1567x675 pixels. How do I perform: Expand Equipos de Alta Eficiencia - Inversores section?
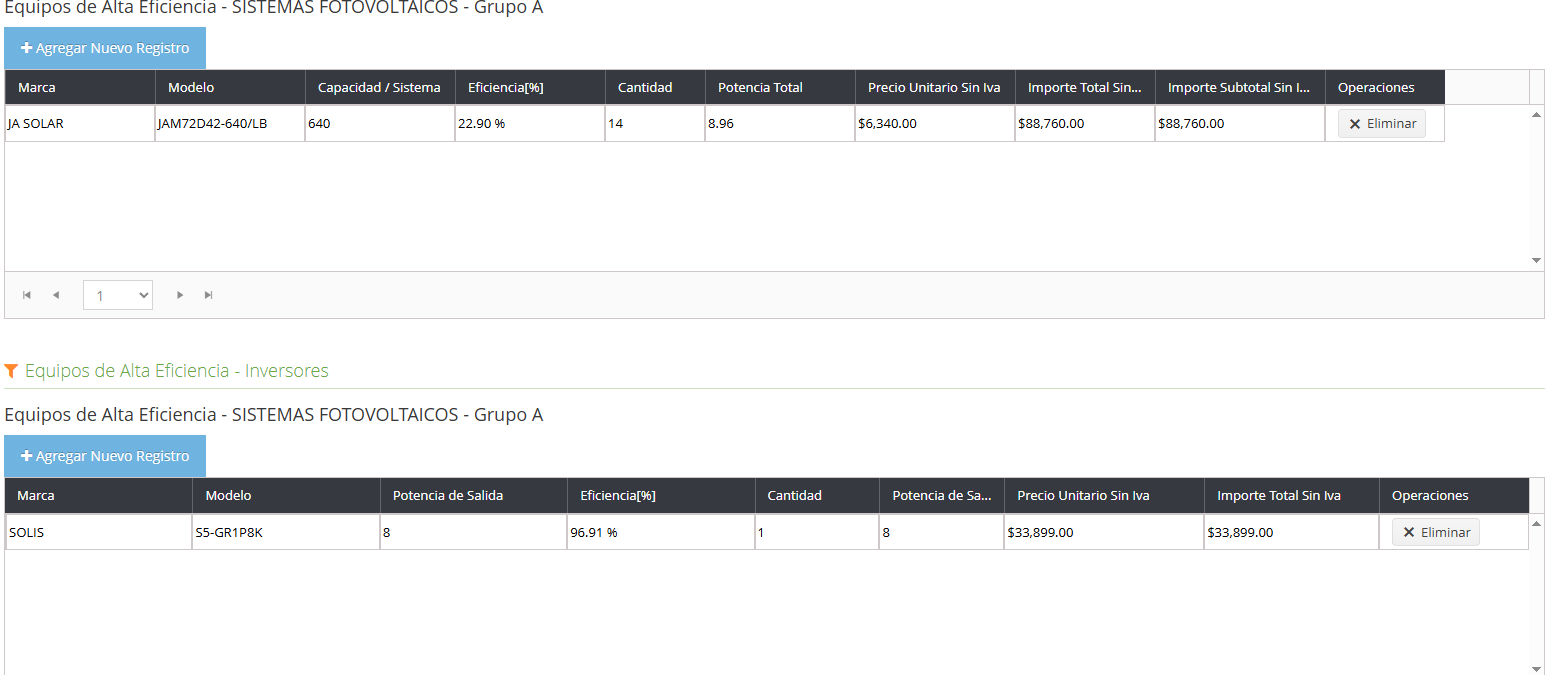click(x=176, y=371)
